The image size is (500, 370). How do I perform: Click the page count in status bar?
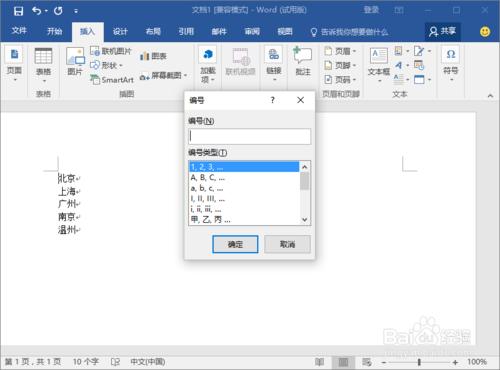pyautogui.click(x=33, y=362)
